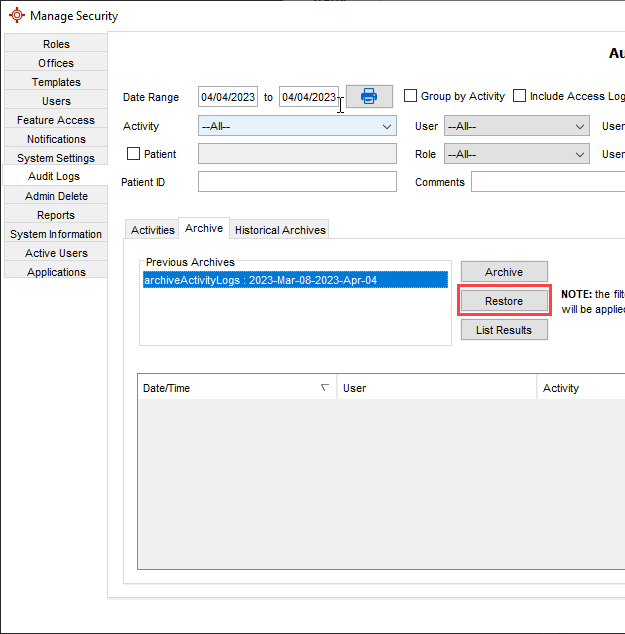The width and height of the screenshot is (625, 634).
Task: Click the List Results button
Action: 504,330
